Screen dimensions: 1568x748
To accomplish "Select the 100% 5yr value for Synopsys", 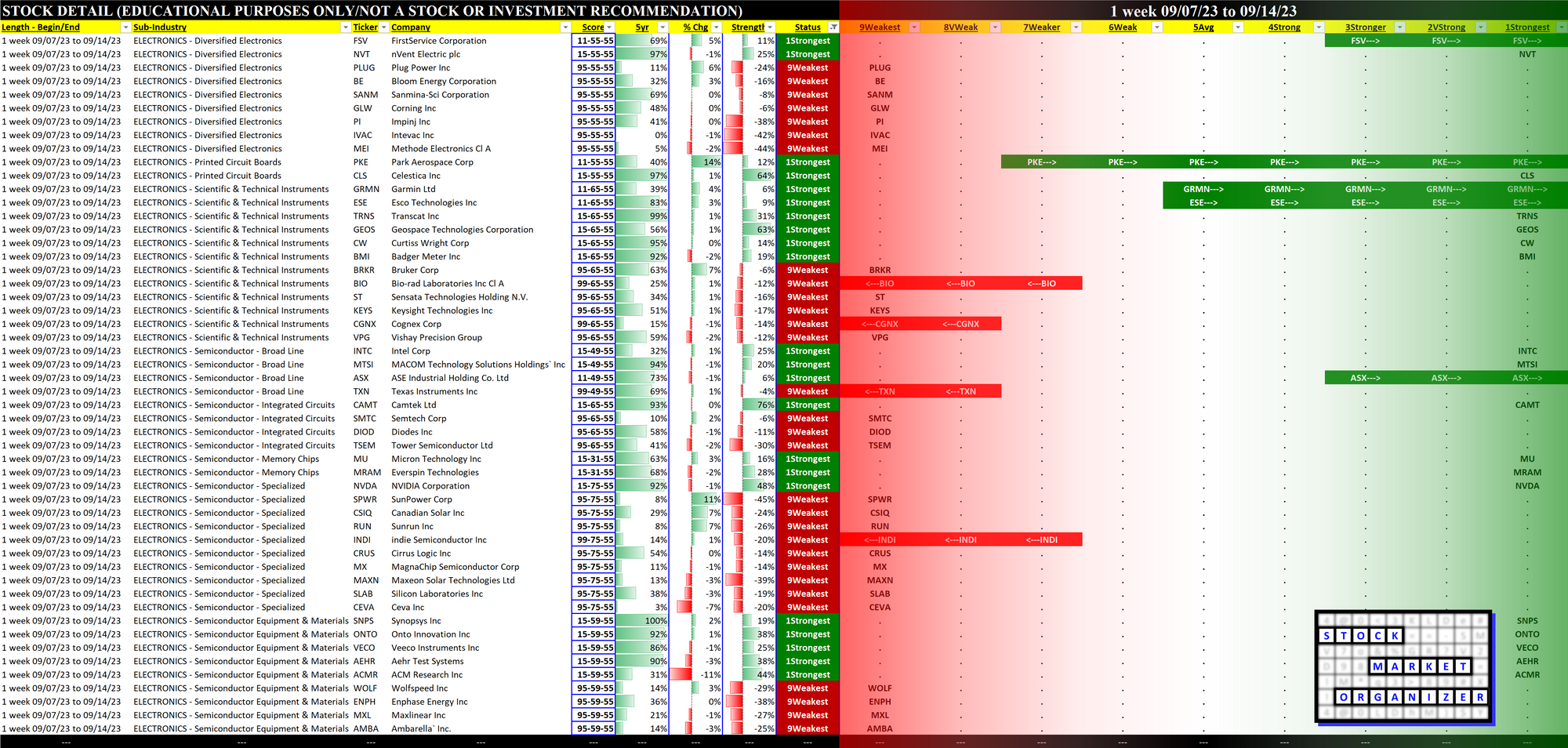I will coord(642,621).
